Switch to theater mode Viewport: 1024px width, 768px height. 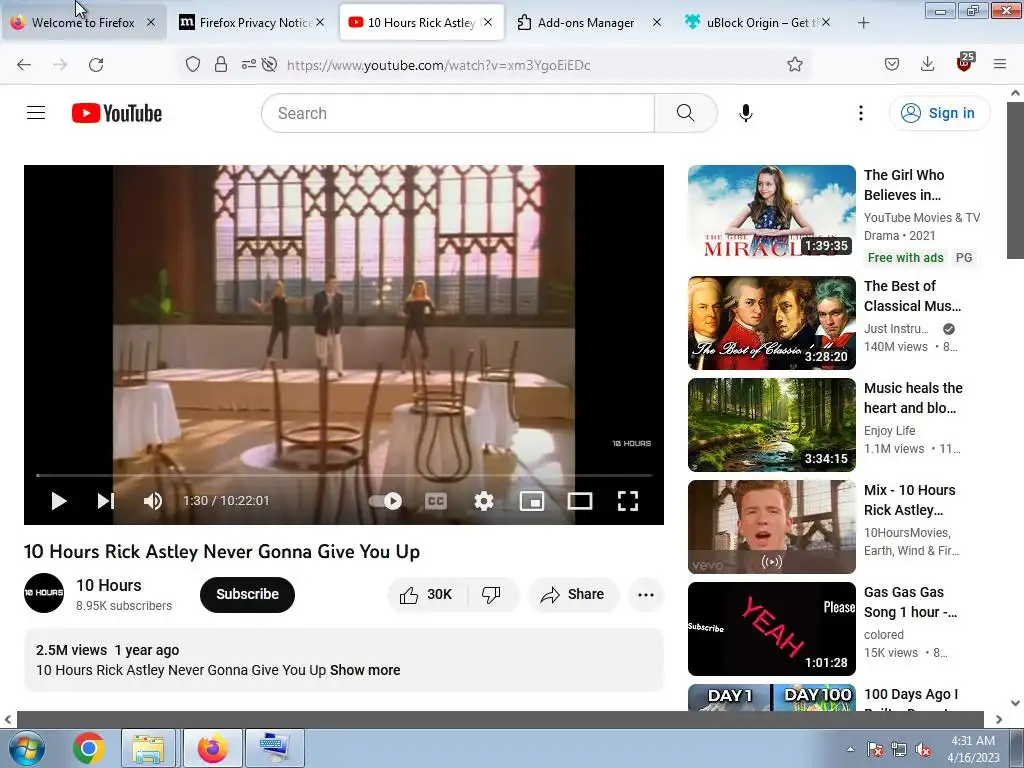coord(580,501)
